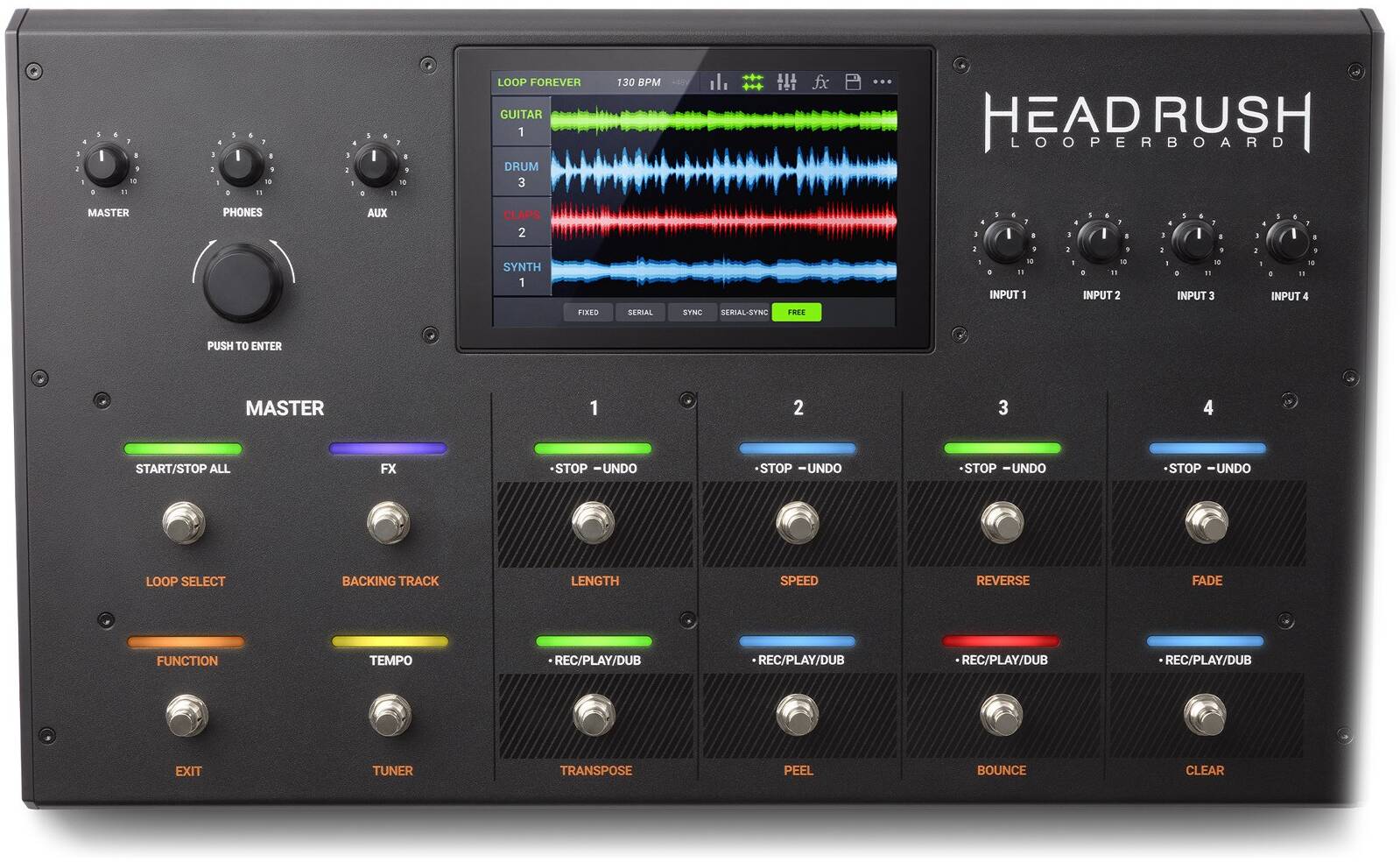This screenshot has width=1400, height=862.
Task: Click the AUX level knob
Action: point(376,165)
